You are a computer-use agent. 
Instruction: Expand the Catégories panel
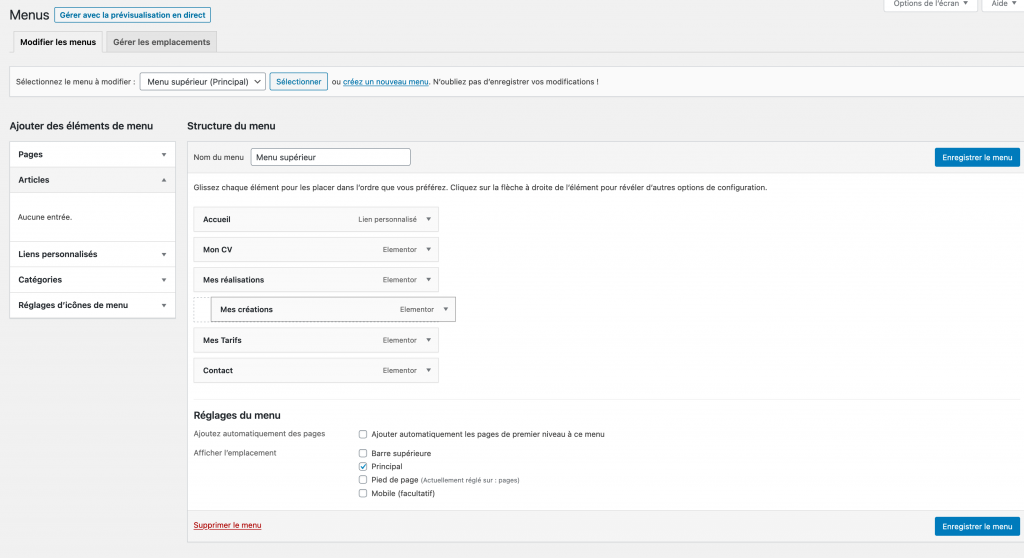click(x=92, y=280)
